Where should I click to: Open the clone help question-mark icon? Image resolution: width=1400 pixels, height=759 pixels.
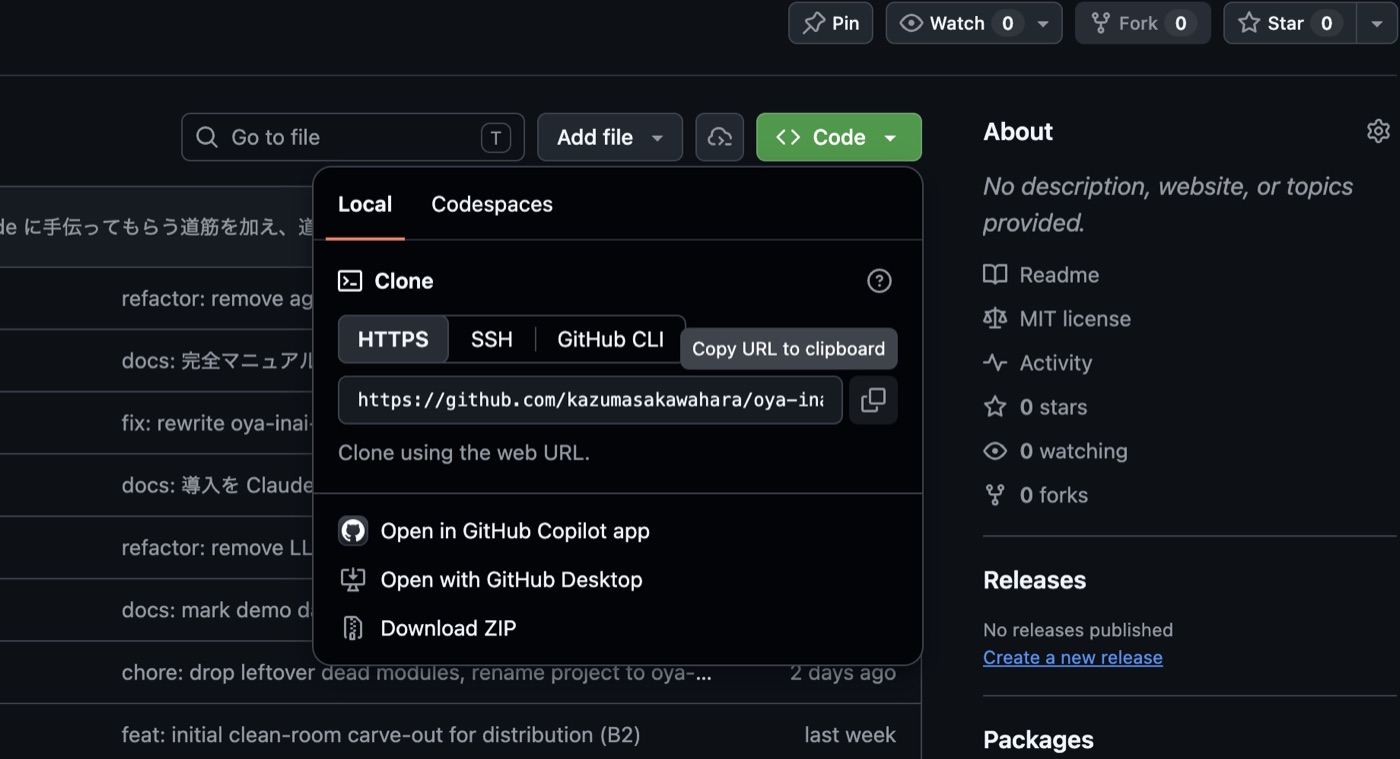point(879,281)
